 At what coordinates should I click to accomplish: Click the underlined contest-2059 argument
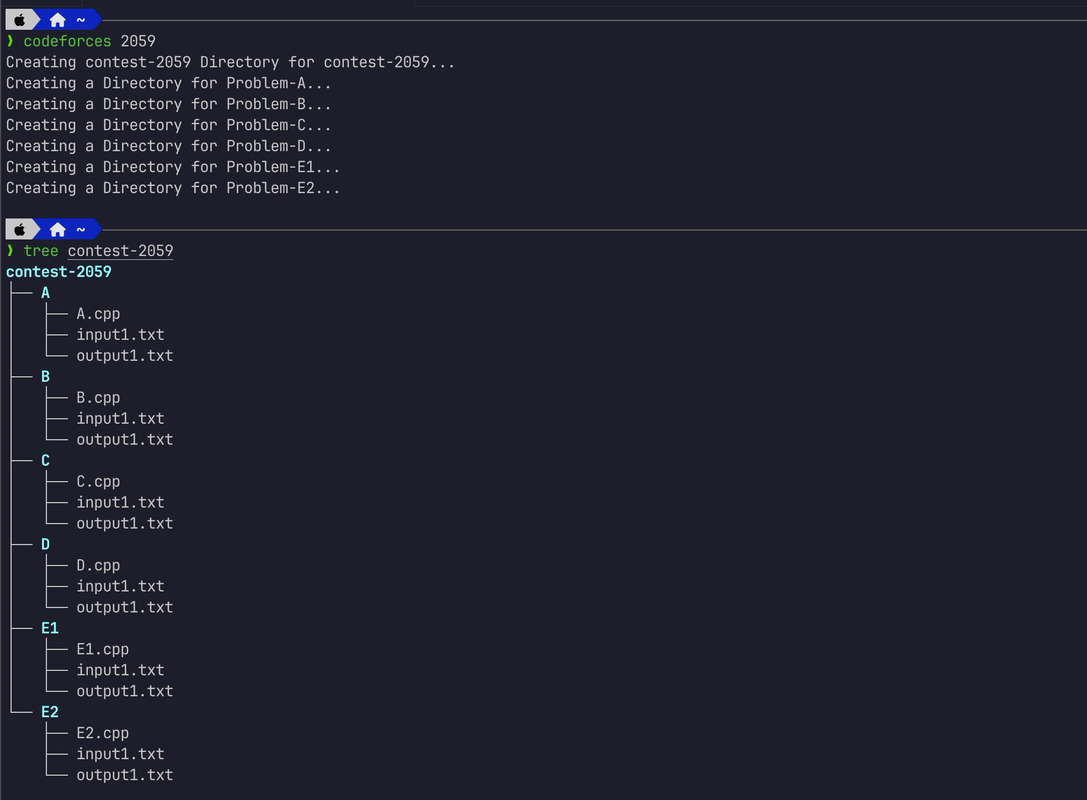click(121, 251)
